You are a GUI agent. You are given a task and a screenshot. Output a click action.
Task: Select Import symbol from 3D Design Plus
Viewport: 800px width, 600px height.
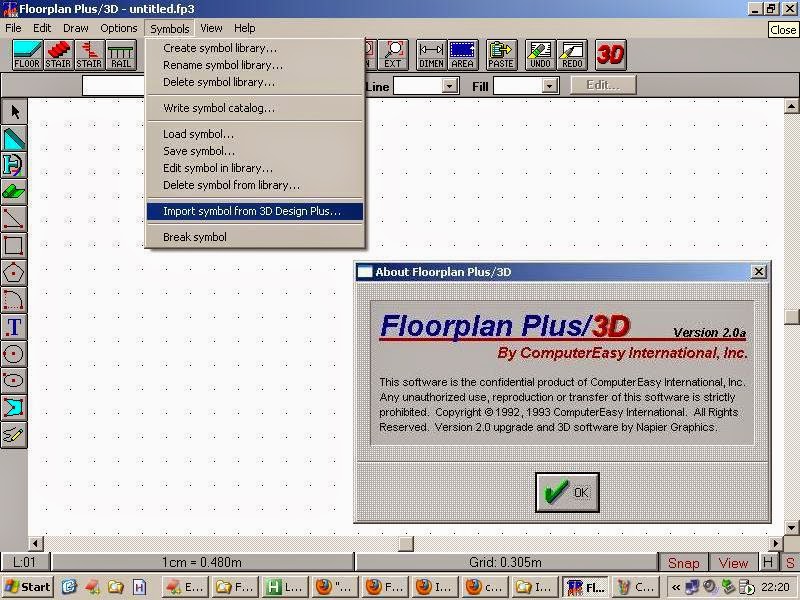255,211
